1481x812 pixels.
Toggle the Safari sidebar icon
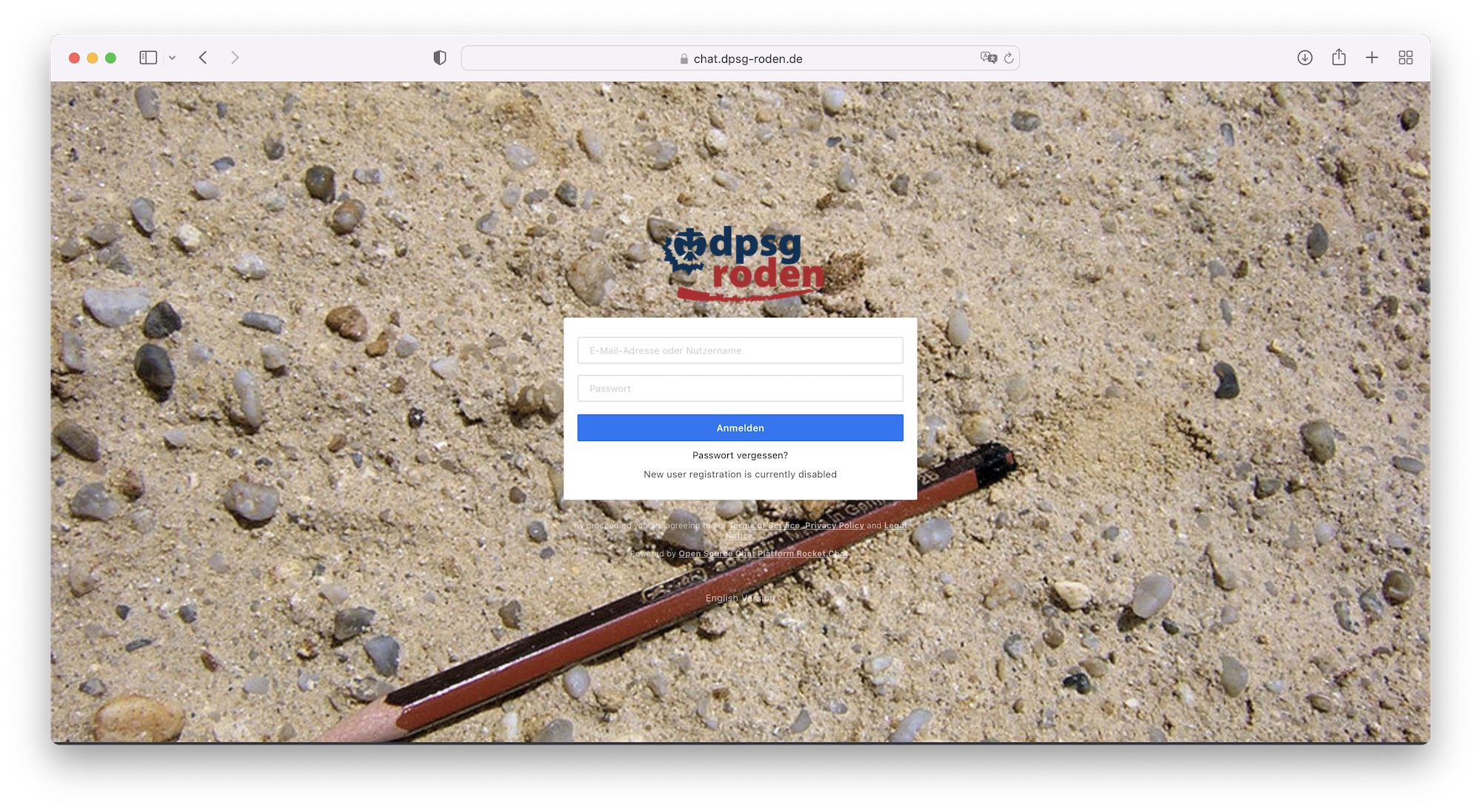tap(148, 58)
